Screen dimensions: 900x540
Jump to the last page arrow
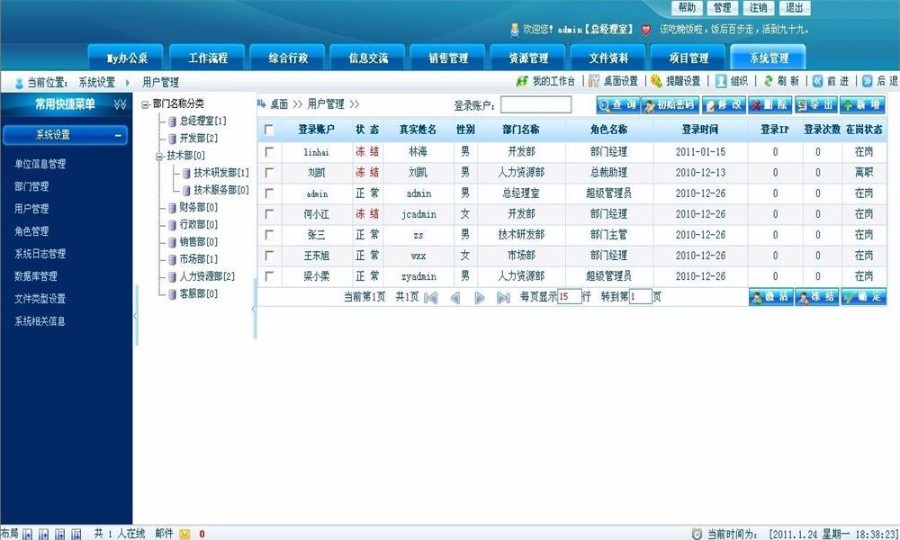503,297
